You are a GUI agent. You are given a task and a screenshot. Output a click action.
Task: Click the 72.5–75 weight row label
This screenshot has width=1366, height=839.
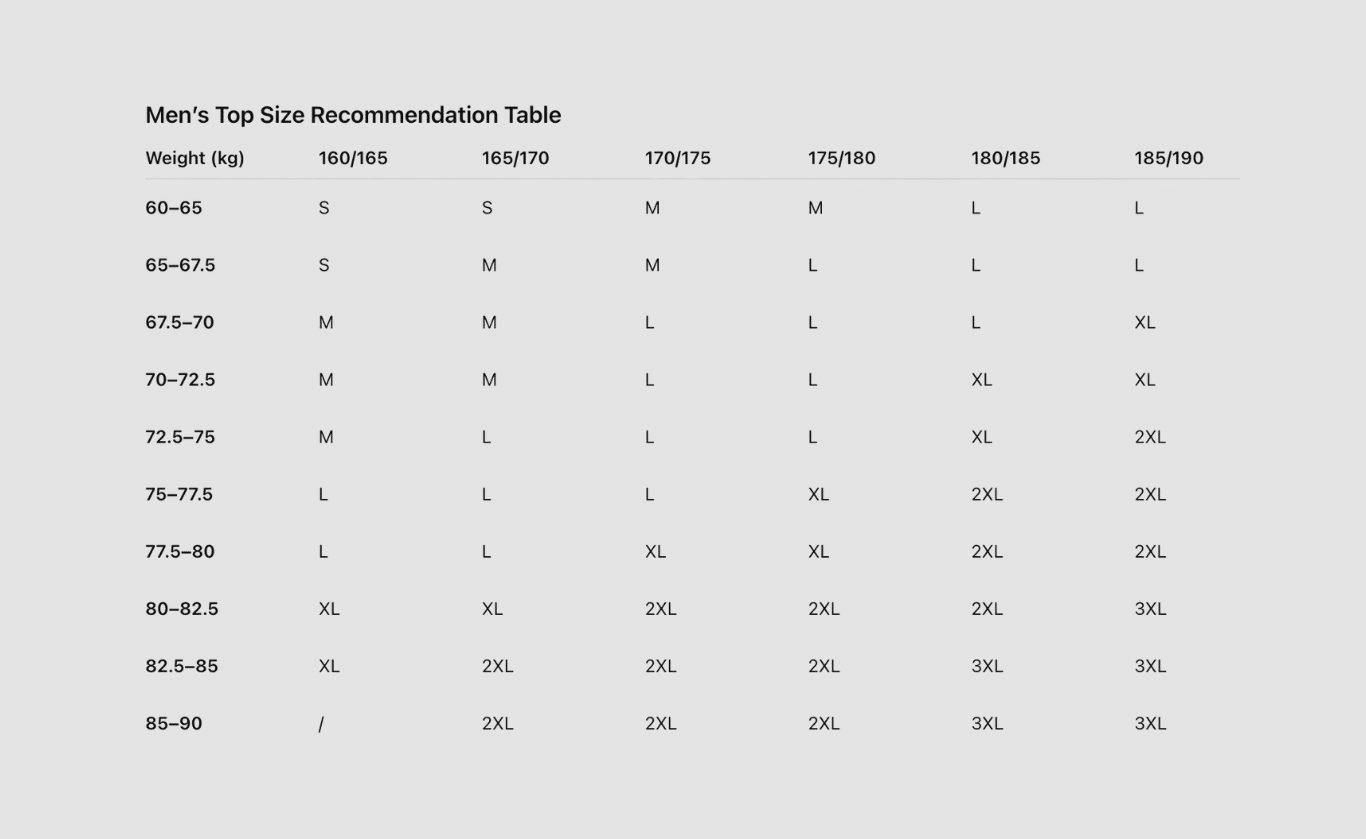179,437
